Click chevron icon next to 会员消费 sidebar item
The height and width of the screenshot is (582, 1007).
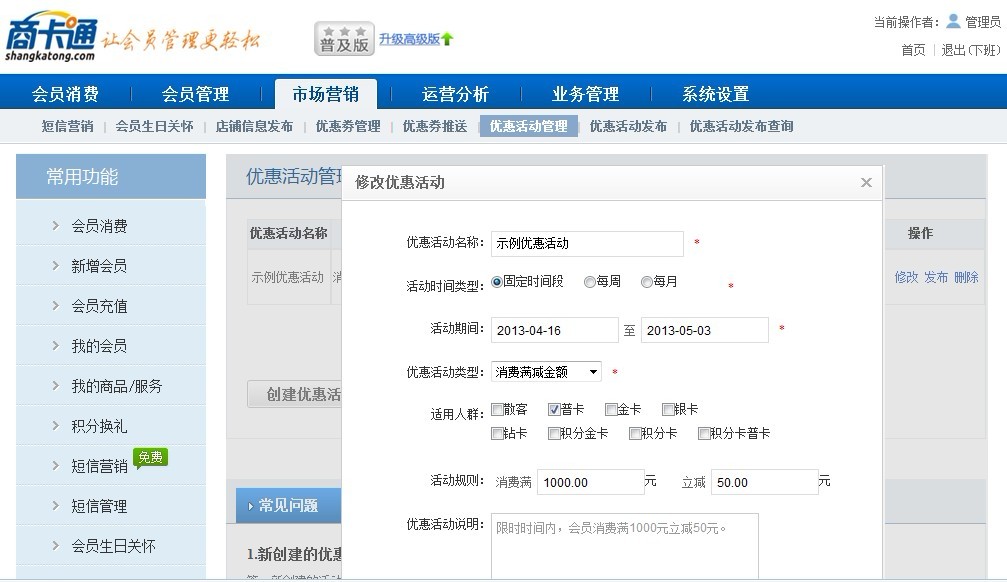[x=56, y=226]
